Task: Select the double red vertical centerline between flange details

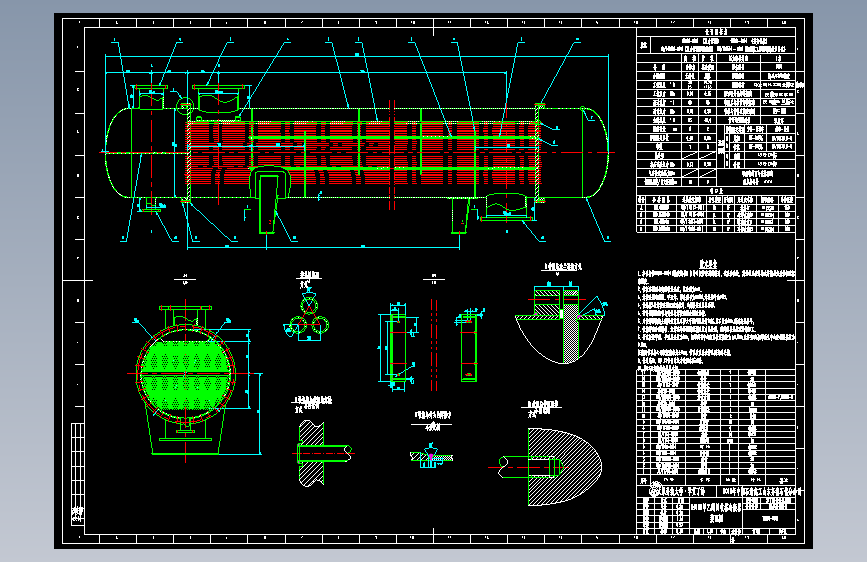Action: click(434, 345)
